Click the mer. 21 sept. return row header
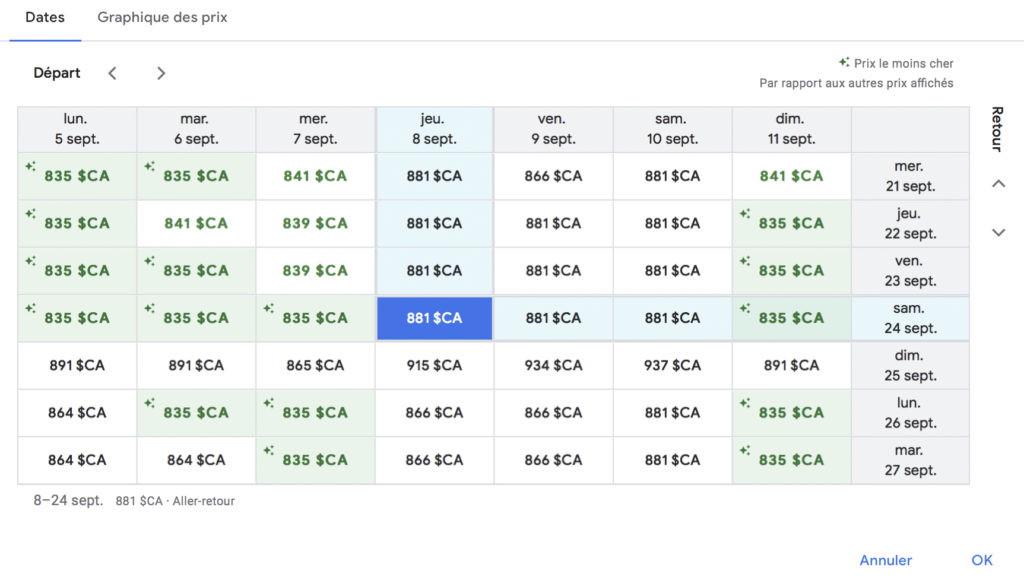The image size is (1024, 580). pos(910,176)
